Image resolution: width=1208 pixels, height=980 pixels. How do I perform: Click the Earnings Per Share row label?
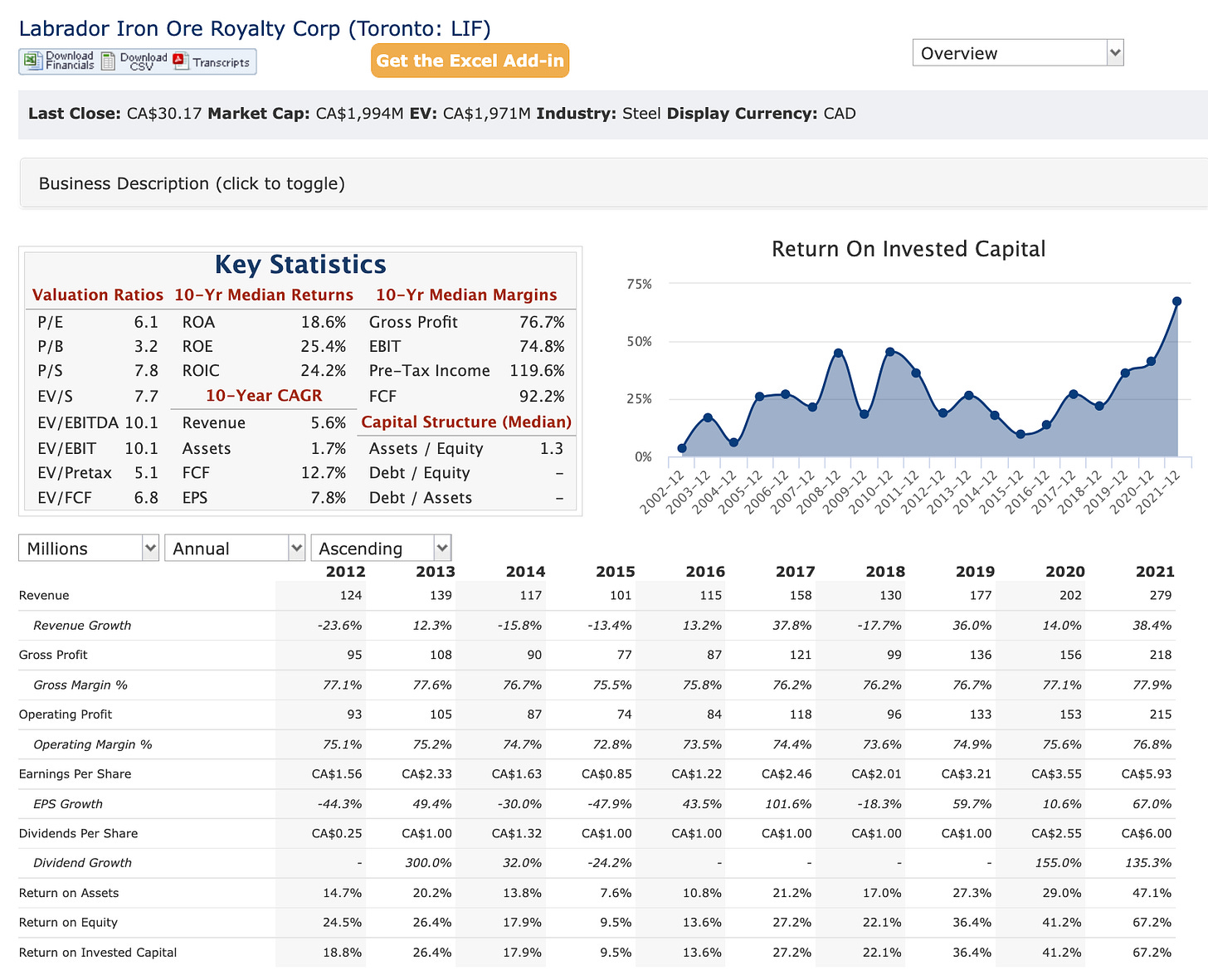click(75, 773)
